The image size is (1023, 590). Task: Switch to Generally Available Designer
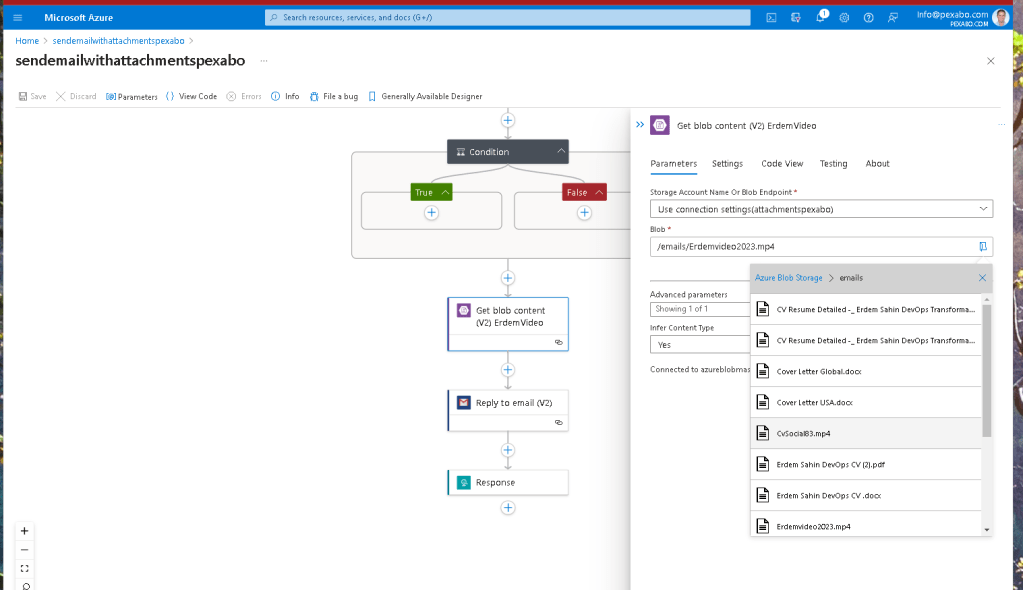point(425,96)
